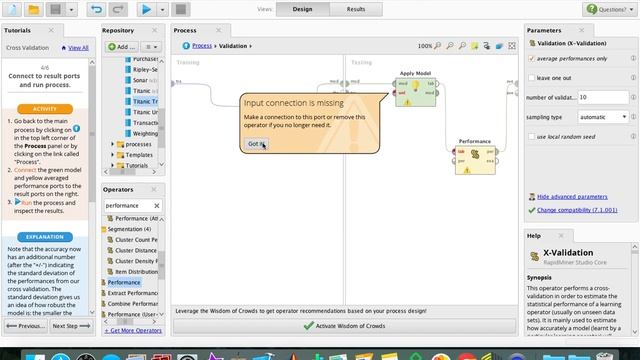Select the Operators panel tab

(x=118, y=189)
